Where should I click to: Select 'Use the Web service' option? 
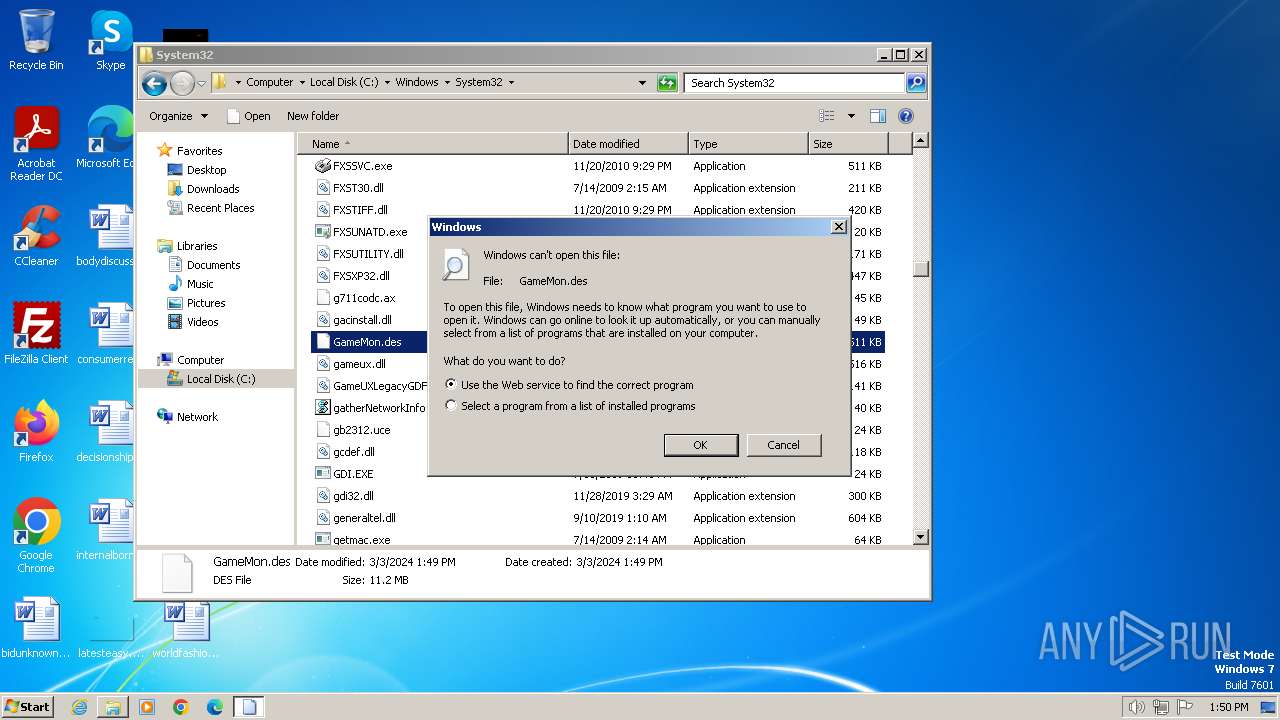(x=569, y=384)
